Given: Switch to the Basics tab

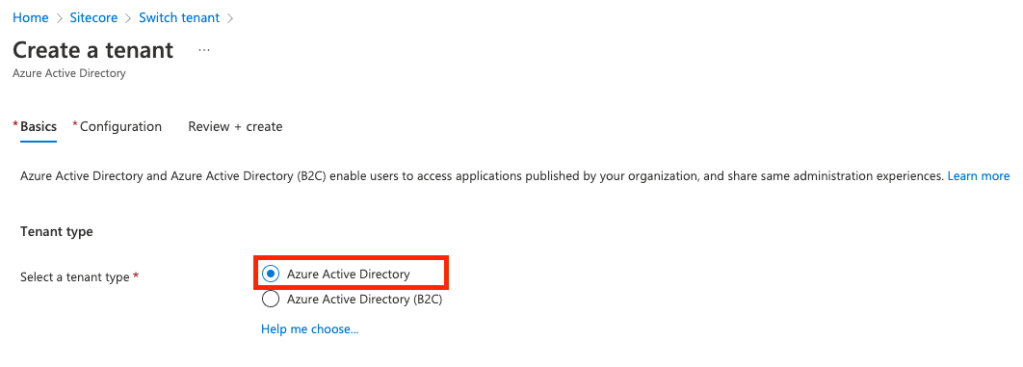Looking at the screenshot, I should tap(38, 126).
